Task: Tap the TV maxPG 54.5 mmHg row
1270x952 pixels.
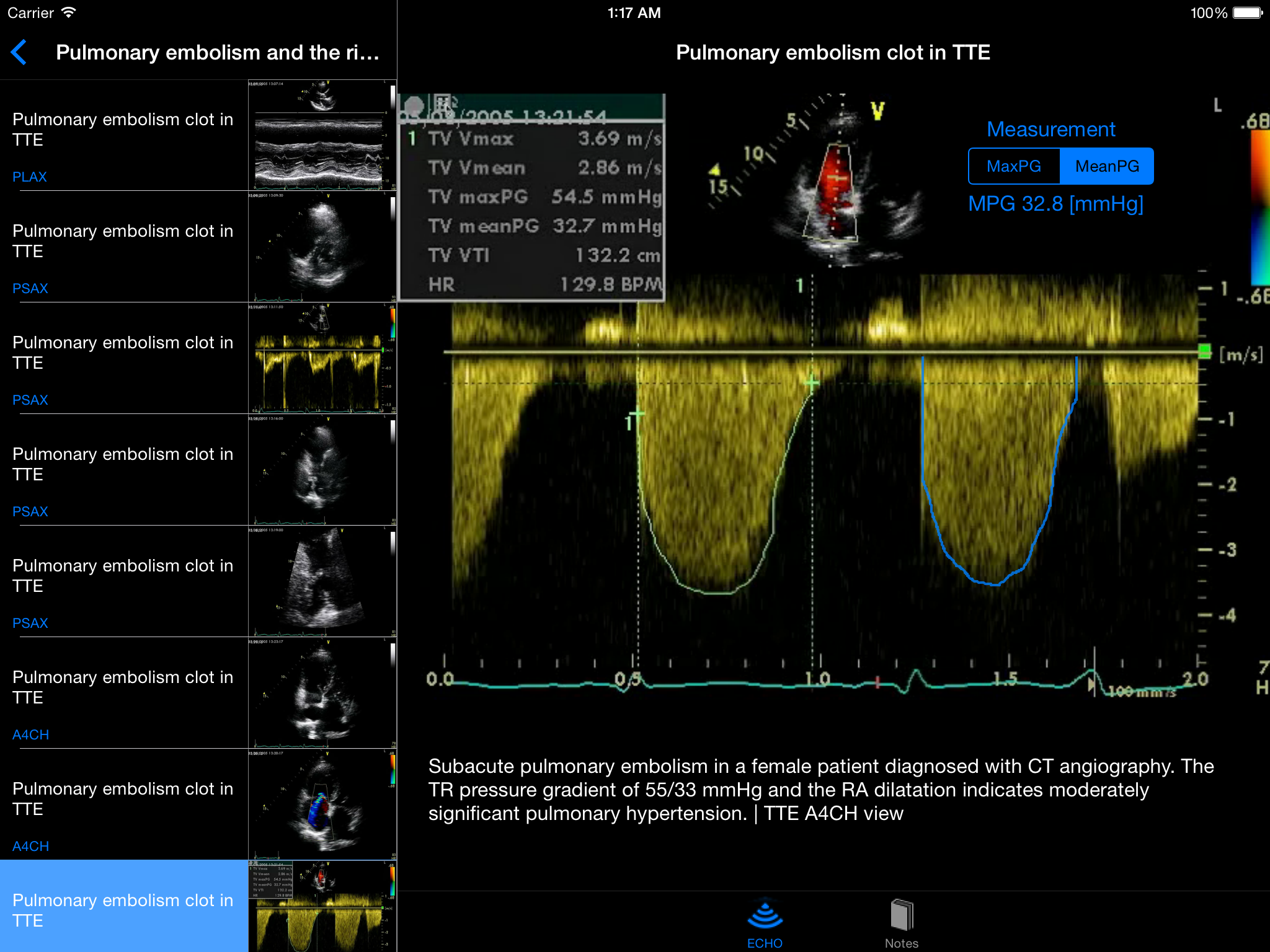Action: pyautogui.click(x=544, y=197)
